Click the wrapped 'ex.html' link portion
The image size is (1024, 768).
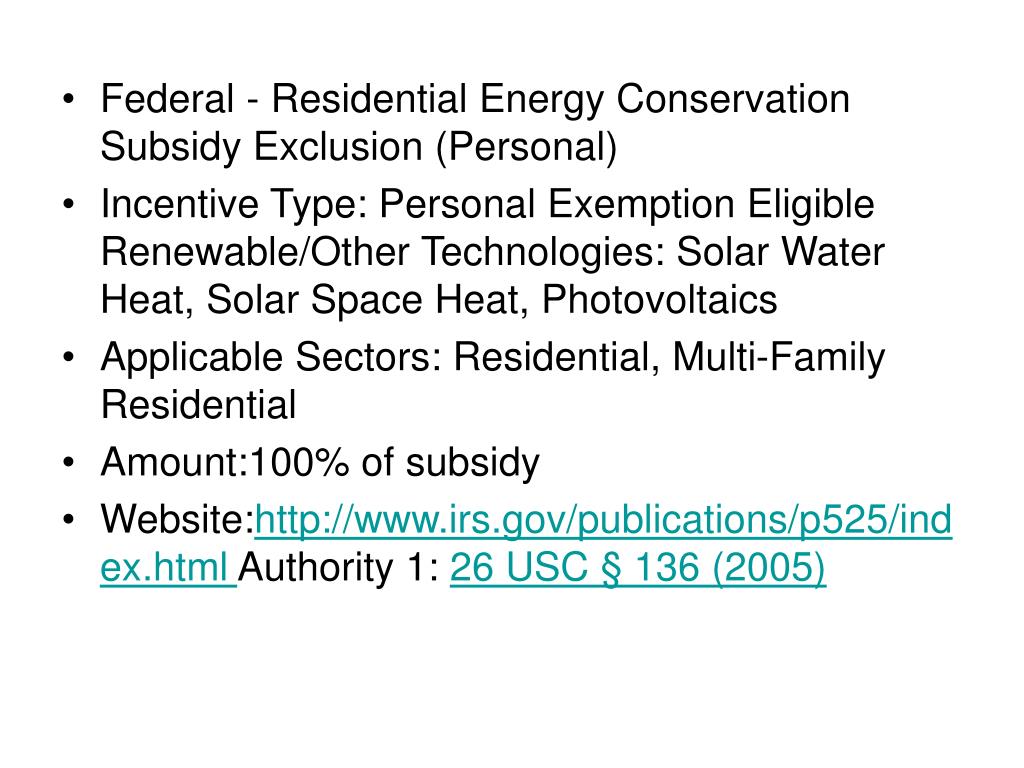coord(167,567)
